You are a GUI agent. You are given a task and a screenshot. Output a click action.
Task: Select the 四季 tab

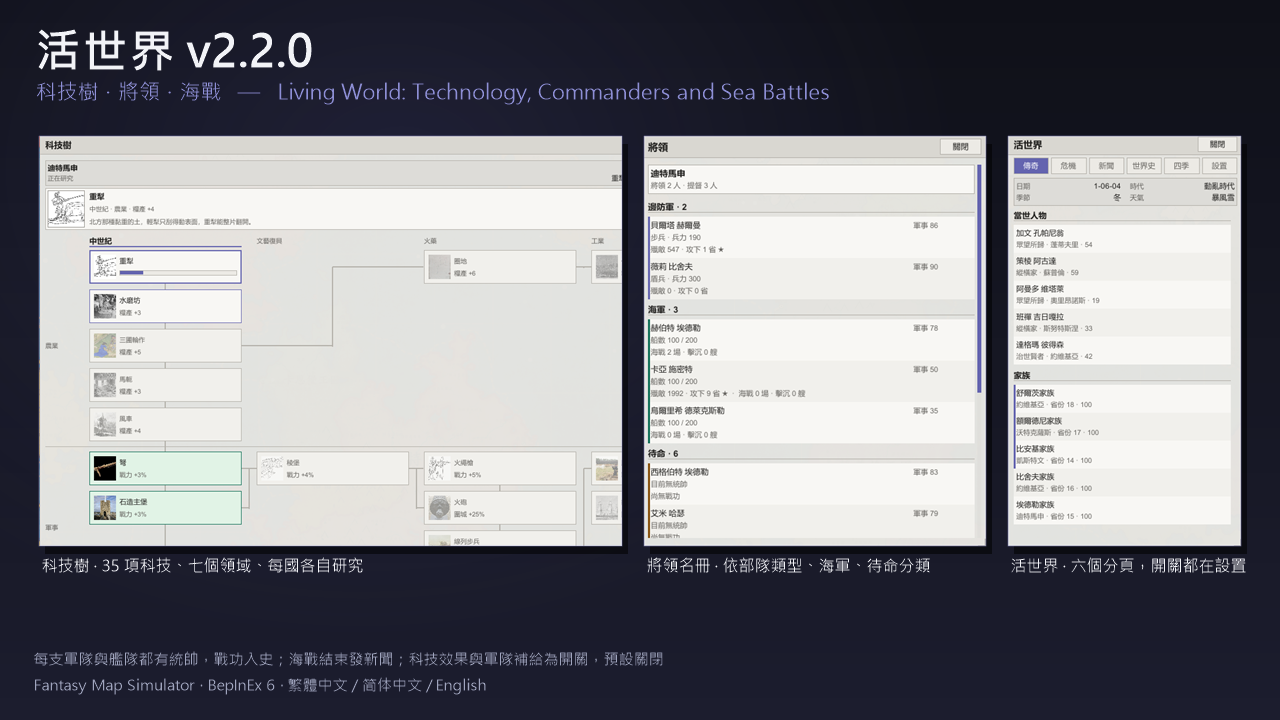1181,166
